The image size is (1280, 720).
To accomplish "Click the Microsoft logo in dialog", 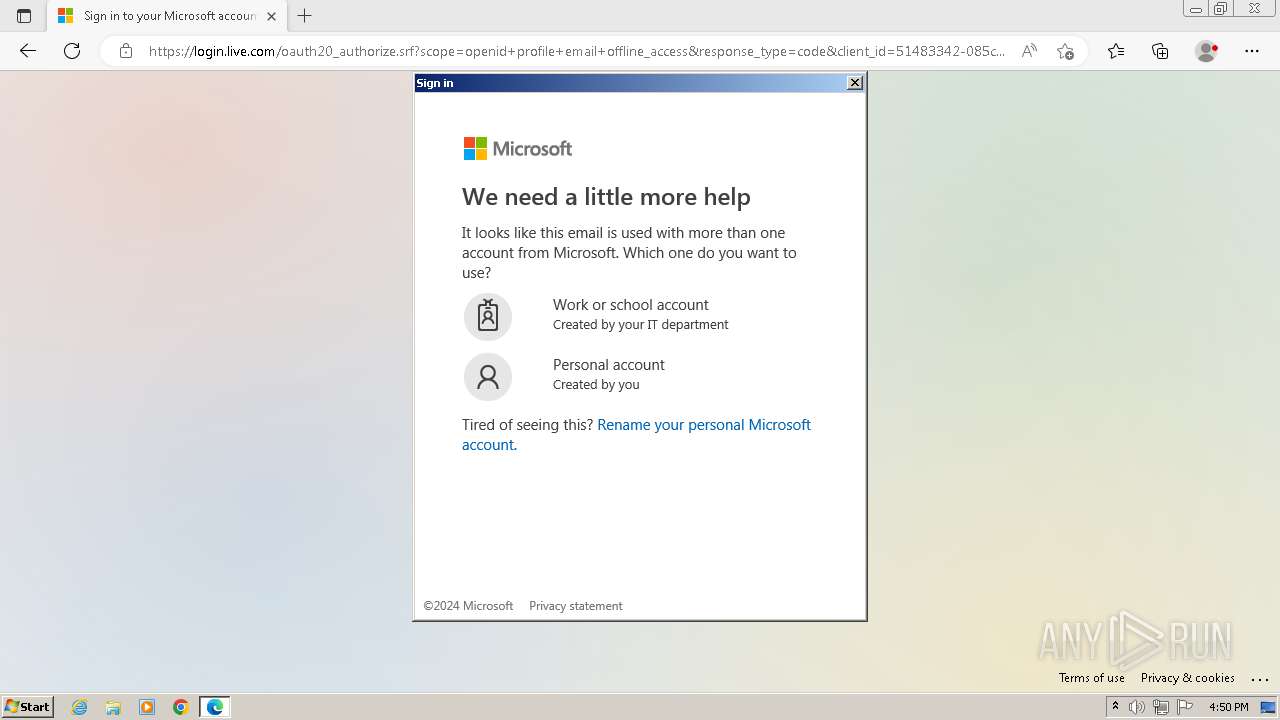I will (x=518, y=149).
